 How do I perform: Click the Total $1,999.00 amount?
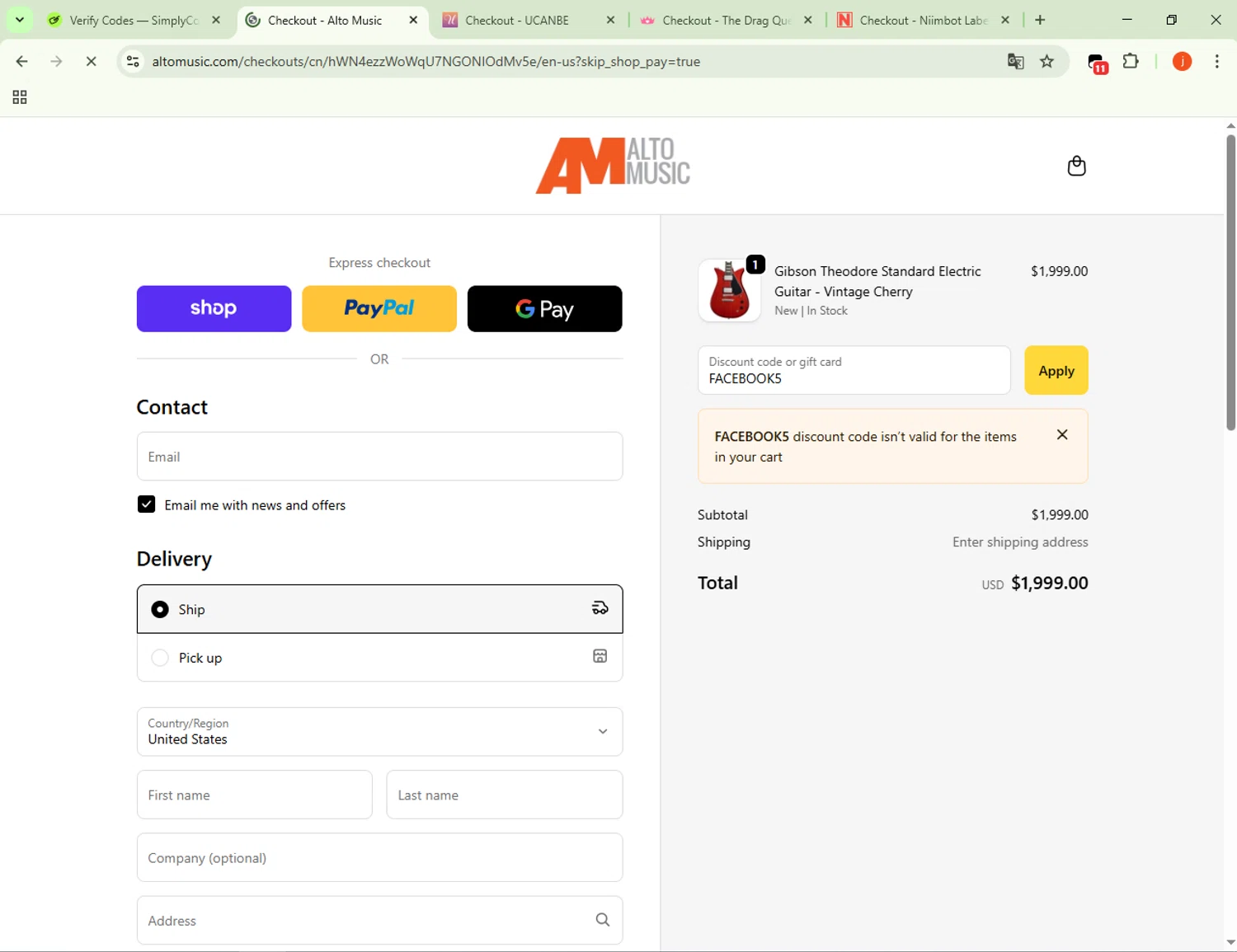tap(1050, 583)
